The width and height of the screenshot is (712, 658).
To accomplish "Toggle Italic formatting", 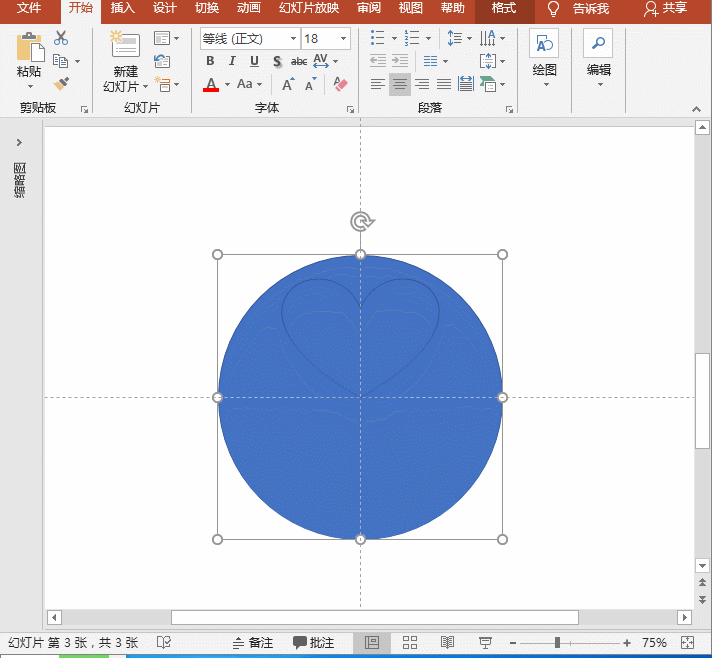I will point(232,61).
